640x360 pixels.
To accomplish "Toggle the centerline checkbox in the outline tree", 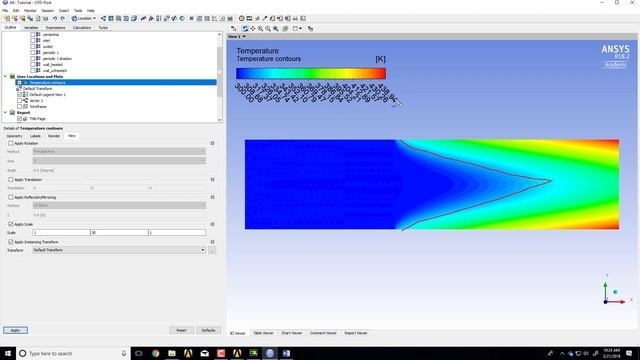I will [x=33, y=35].
